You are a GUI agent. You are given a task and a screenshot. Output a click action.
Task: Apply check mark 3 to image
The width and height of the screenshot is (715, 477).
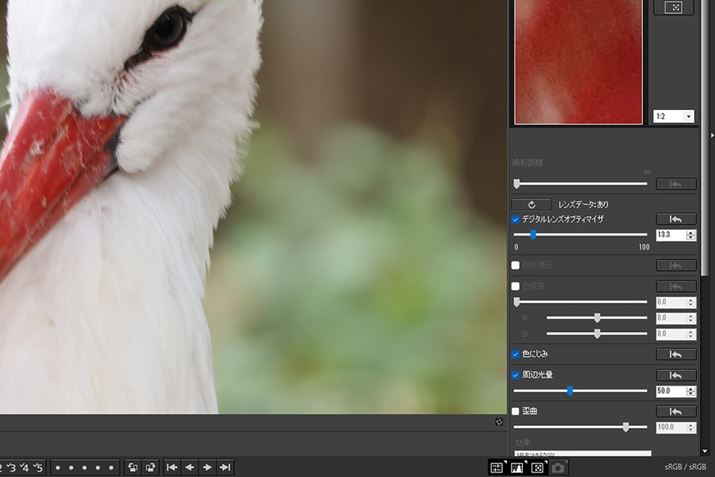pyautogui.click(x=11, y=467)
